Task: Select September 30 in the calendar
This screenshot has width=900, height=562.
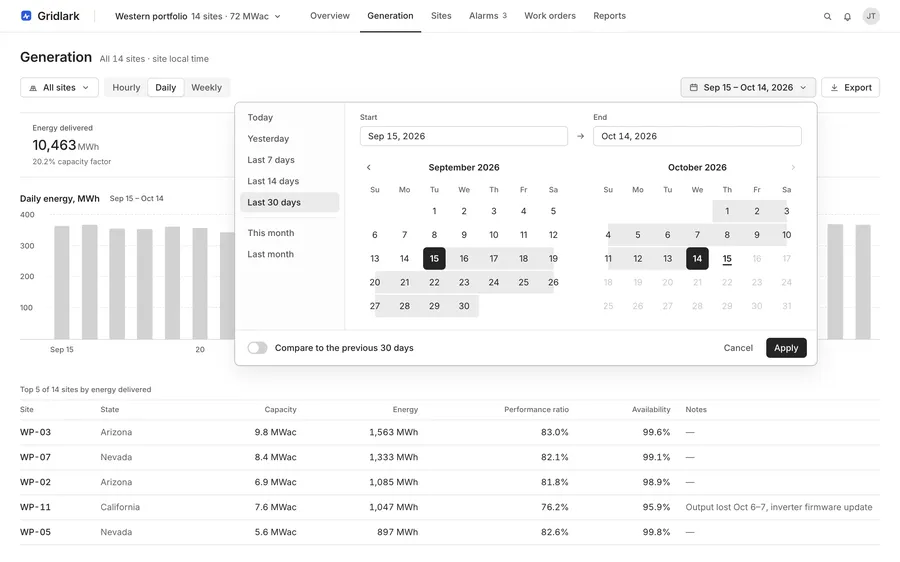Action: click(x=464, y=307)
